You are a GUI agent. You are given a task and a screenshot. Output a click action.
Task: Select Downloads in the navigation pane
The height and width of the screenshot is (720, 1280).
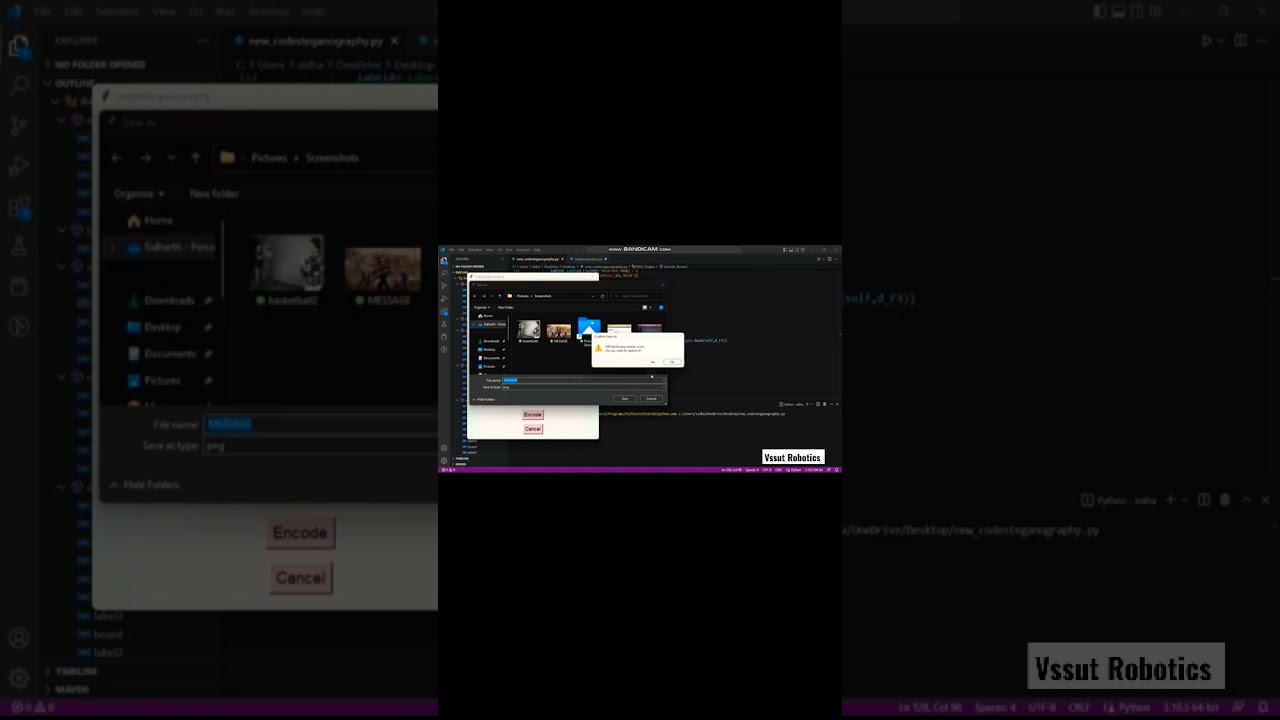pos(491,341)
